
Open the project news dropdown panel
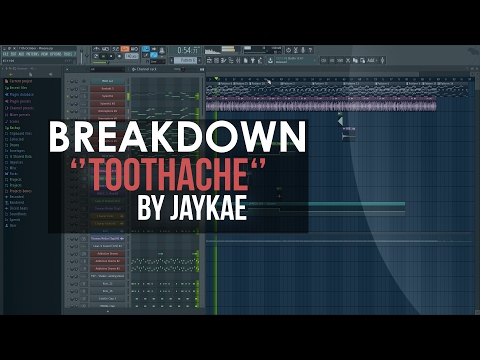point(296,60)
